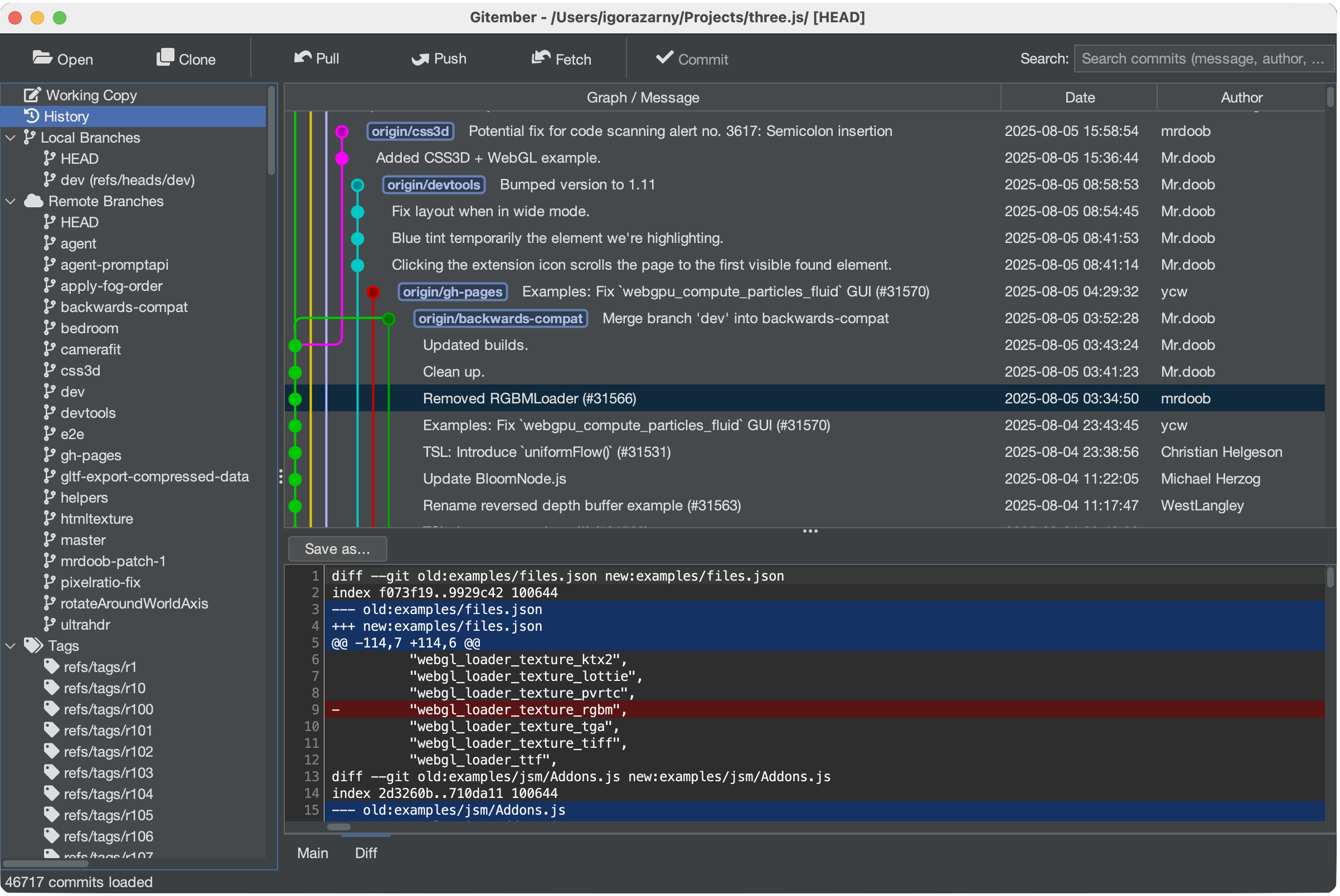1340x896 pixels.
Task: Collapse the Tags section
Action: click(9, 645)
